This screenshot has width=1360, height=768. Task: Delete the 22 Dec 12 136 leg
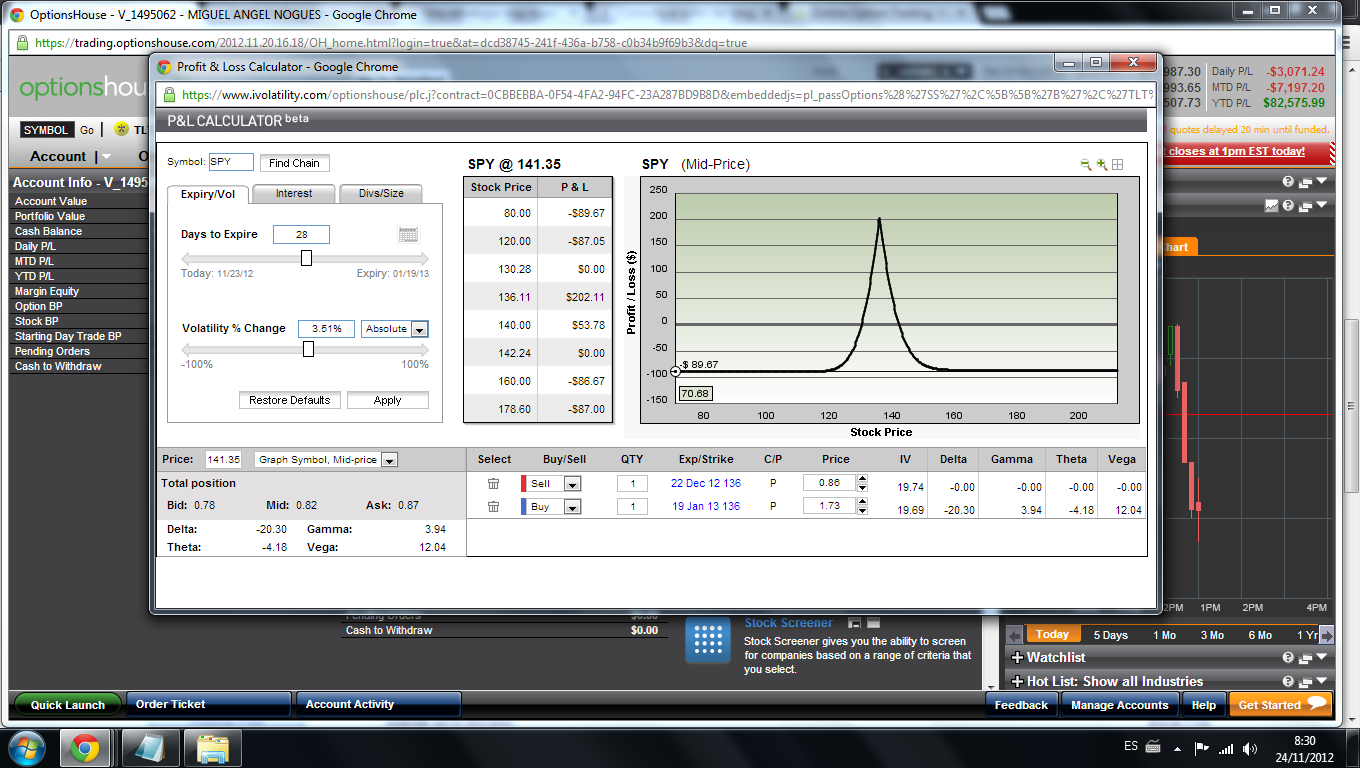pos(493,483)
